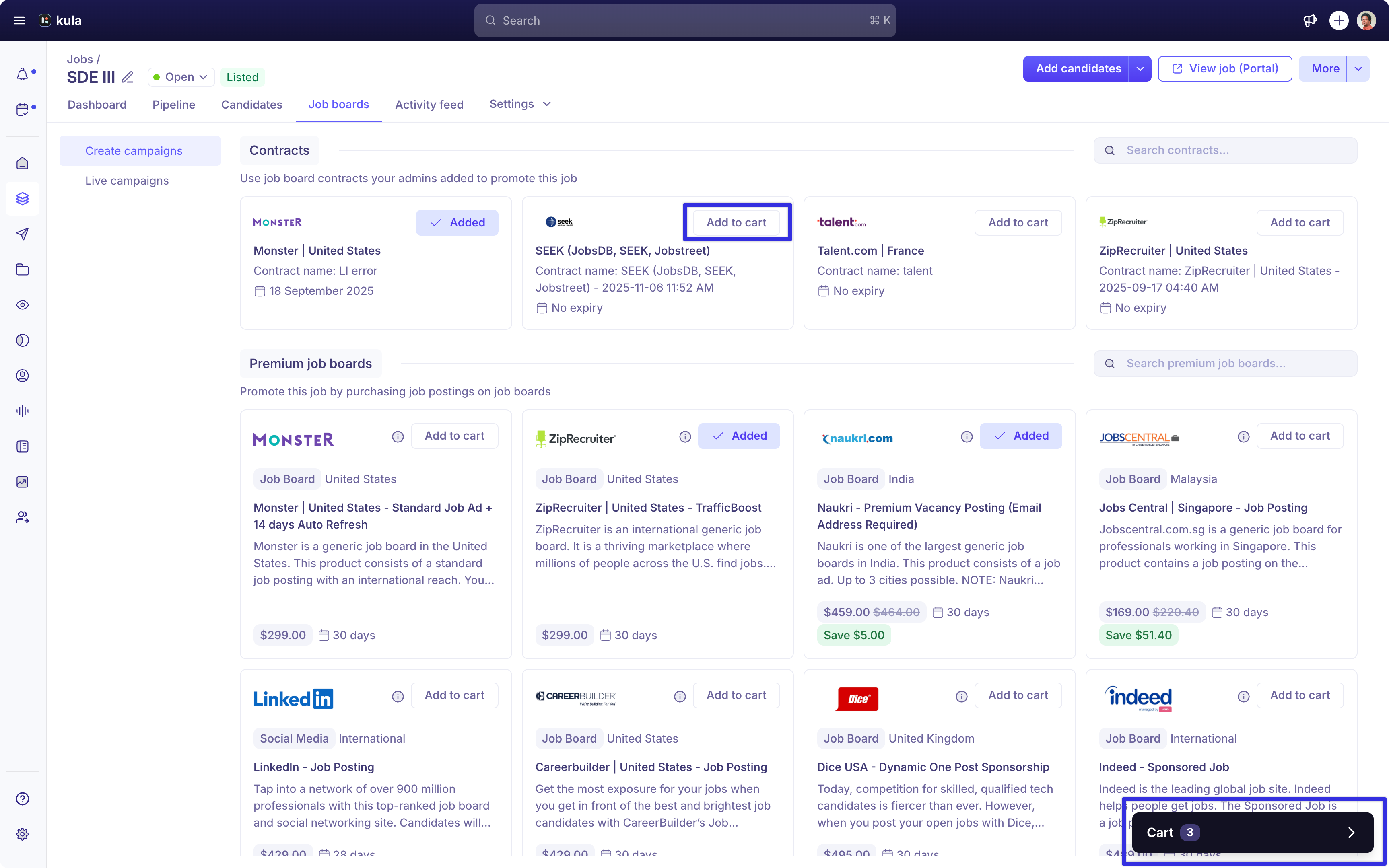Click the pencil icon next to SDE III

point(128,77)
